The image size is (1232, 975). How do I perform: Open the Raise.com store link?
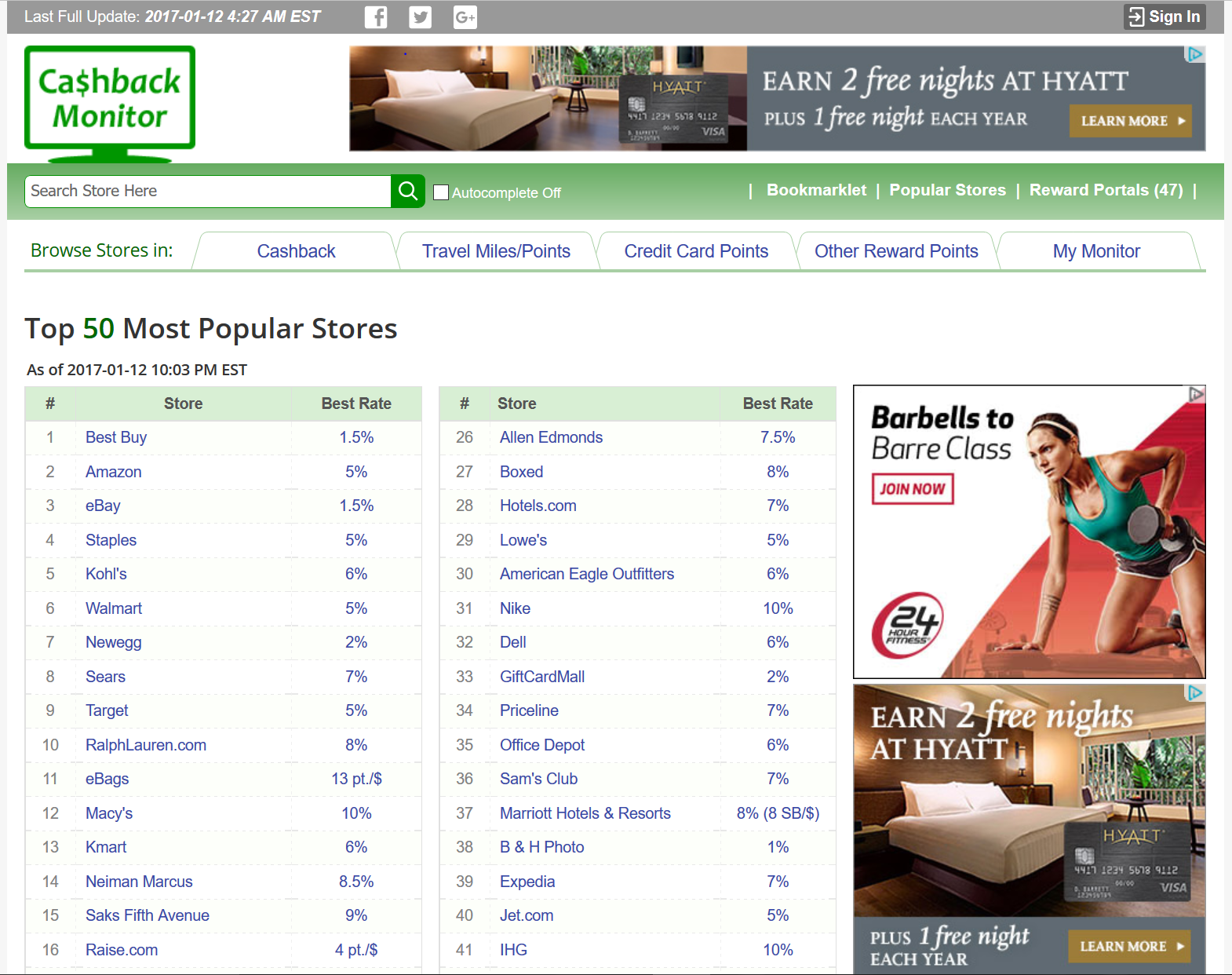coord(122,950)
